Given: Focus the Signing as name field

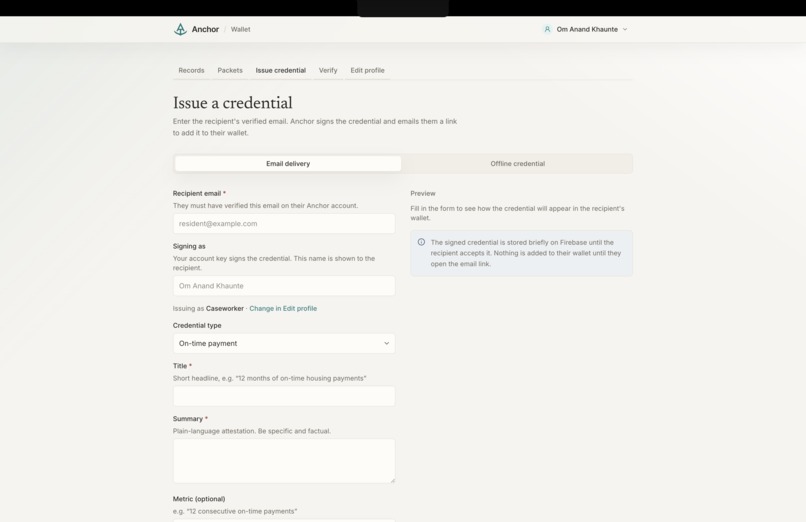Looking at the screenshot, I should [x=284, y=286].
